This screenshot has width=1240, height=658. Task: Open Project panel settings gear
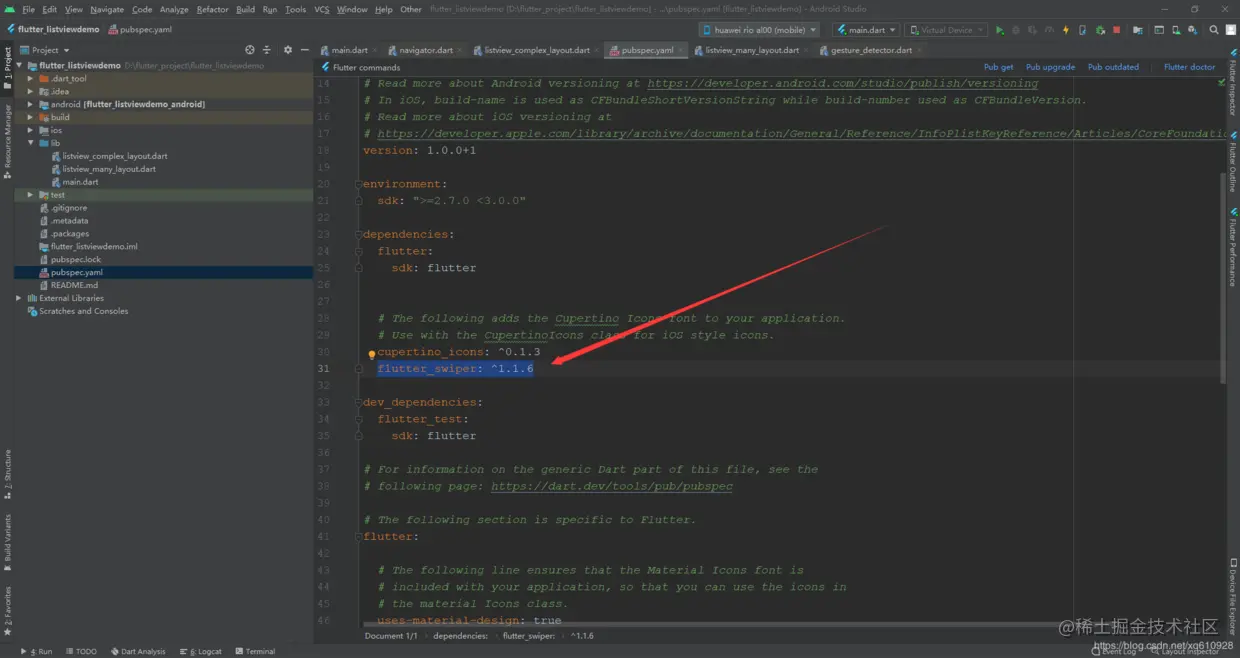(x=288, y=49)
